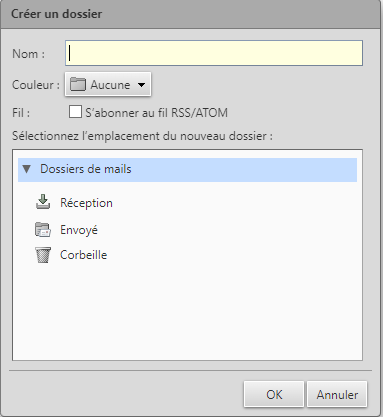Click the Aucune text in the color selector
The width and height of the screenshot is (383, 417).
click(x=110, y=85)
